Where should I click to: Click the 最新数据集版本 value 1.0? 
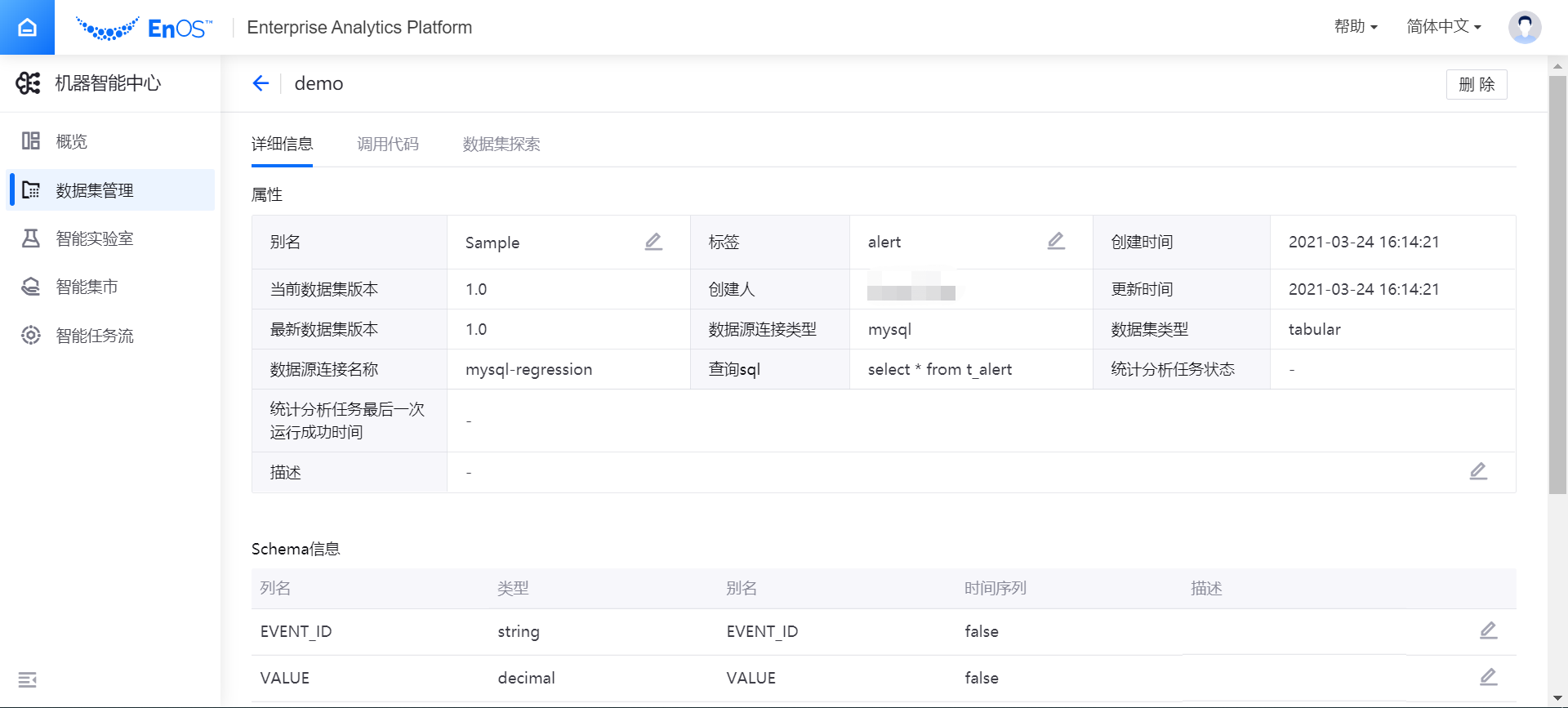[x=476, y=329]
